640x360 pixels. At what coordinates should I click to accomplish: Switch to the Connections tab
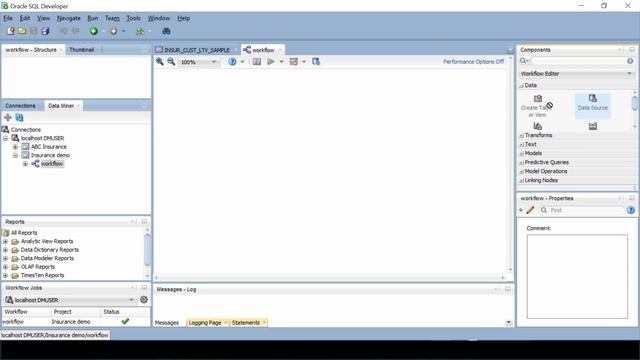20,106
